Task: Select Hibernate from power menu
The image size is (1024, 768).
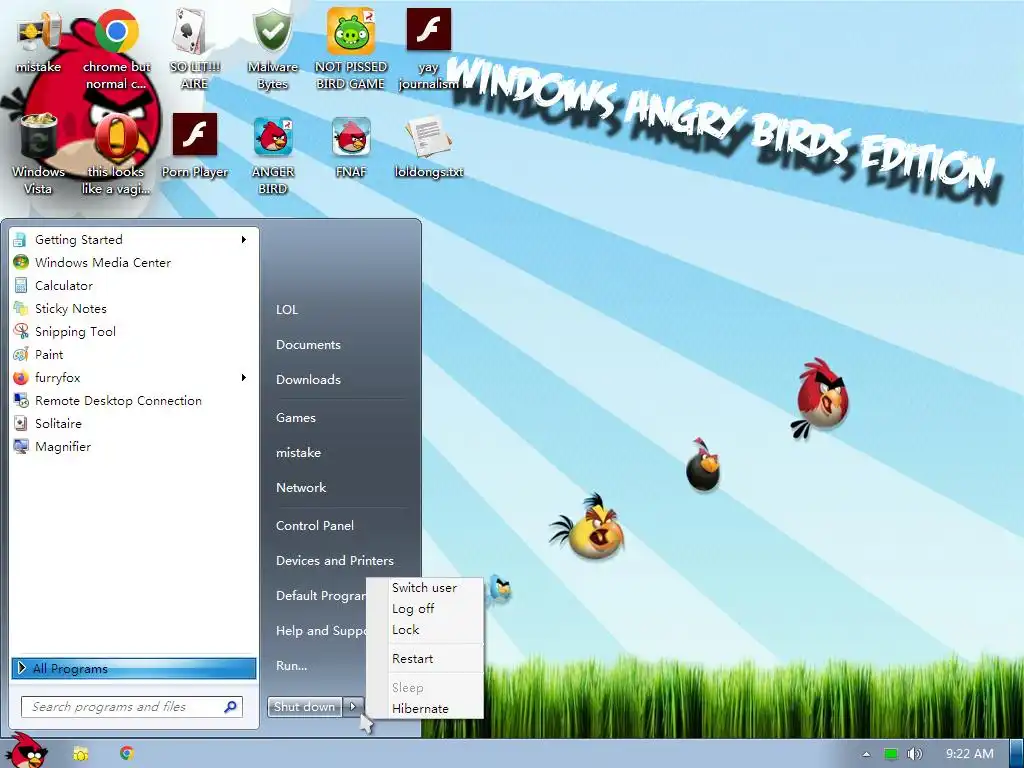Action: (420, 709)
